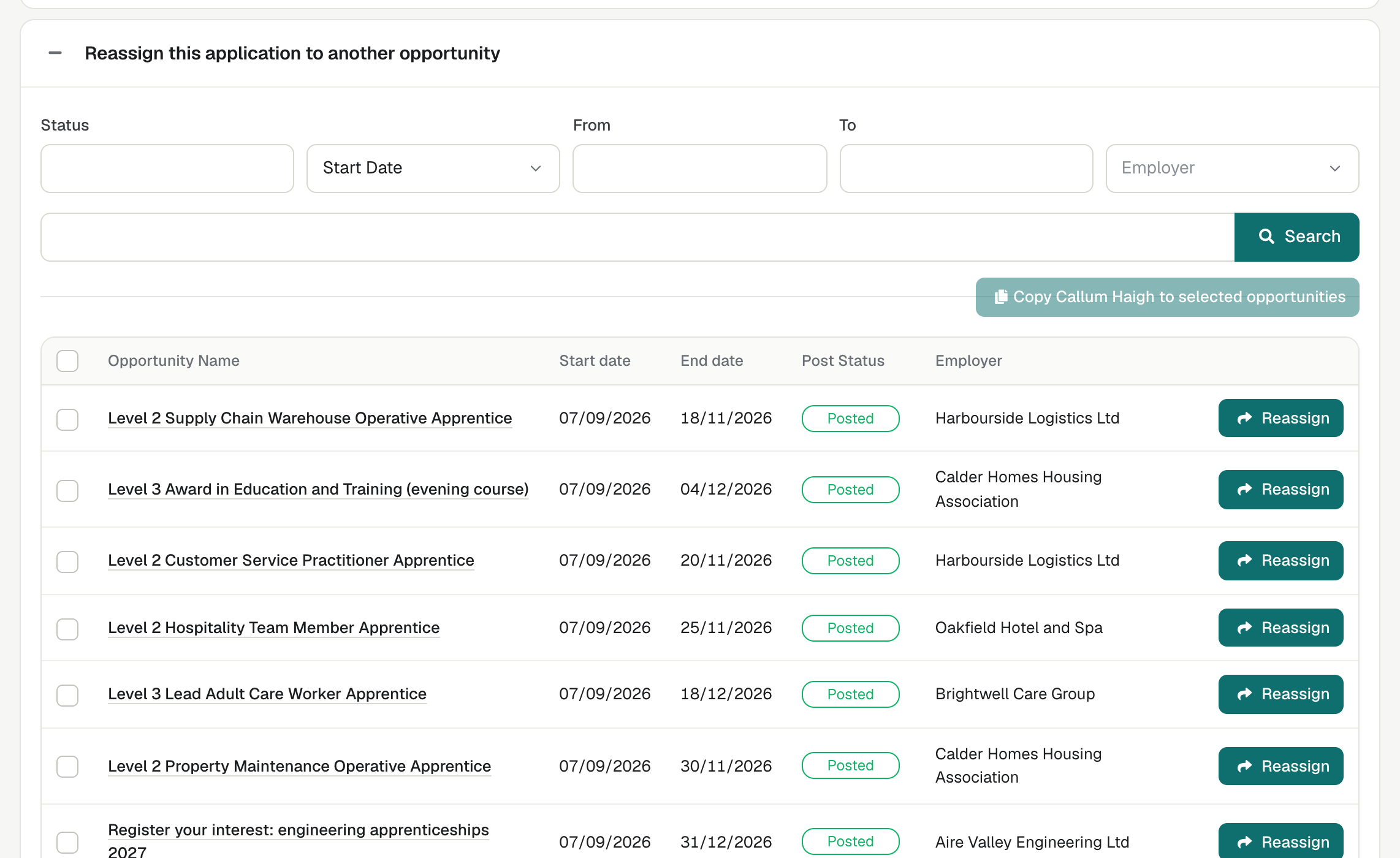
Task: Reassign to Supply Chain Warehouse Operative opportunity
Action: 1281,418
